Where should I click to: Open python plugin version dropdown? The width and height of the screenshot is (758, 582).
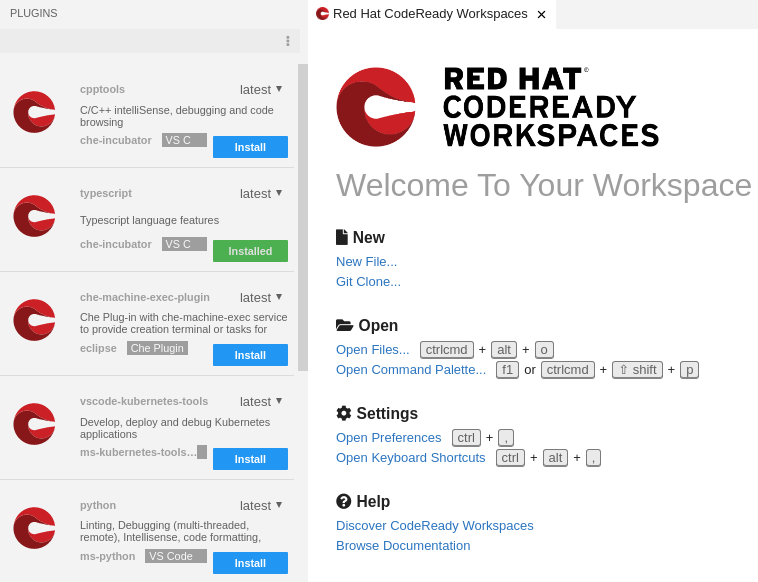[261, 505]
